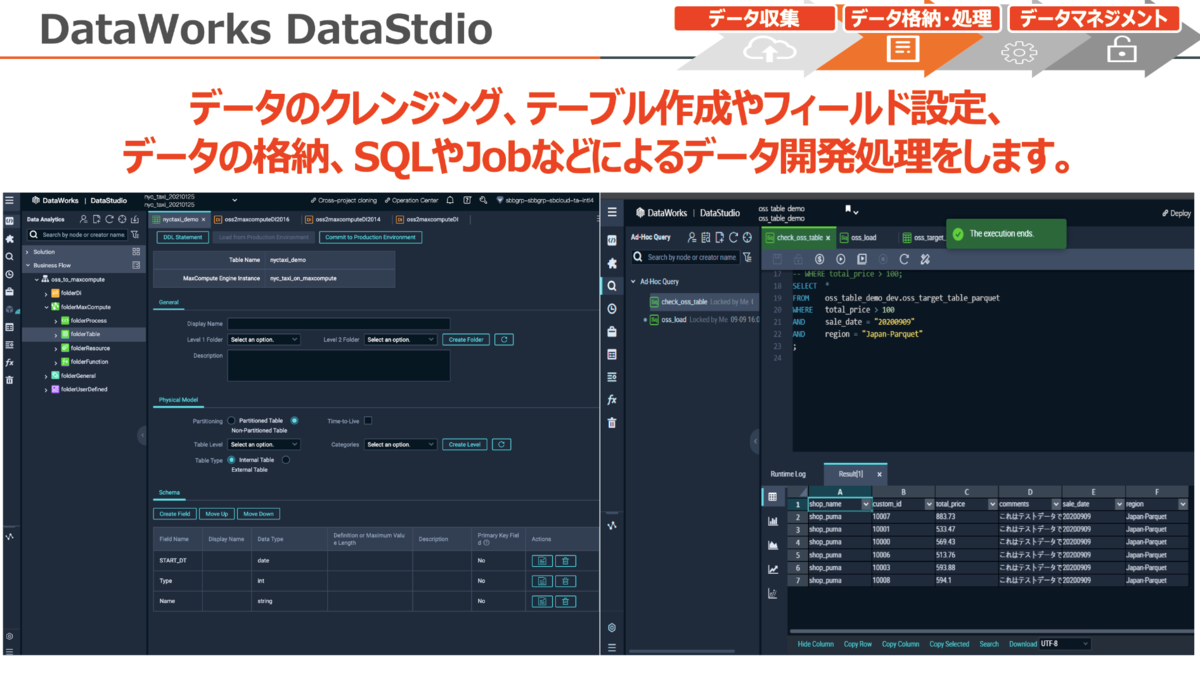Click the reload icon in query toolbar

point(904,259)
